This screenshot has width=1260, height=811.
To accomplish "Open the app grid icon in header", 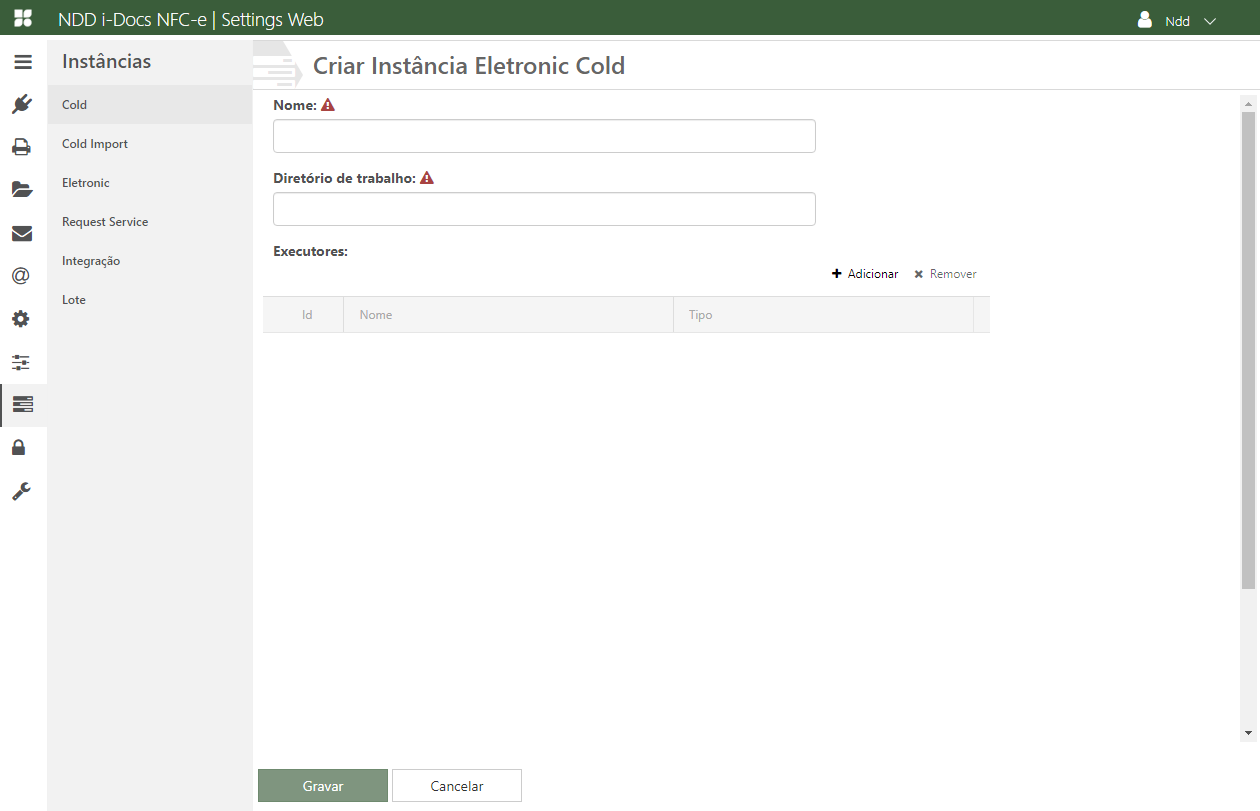I will 22,19.
